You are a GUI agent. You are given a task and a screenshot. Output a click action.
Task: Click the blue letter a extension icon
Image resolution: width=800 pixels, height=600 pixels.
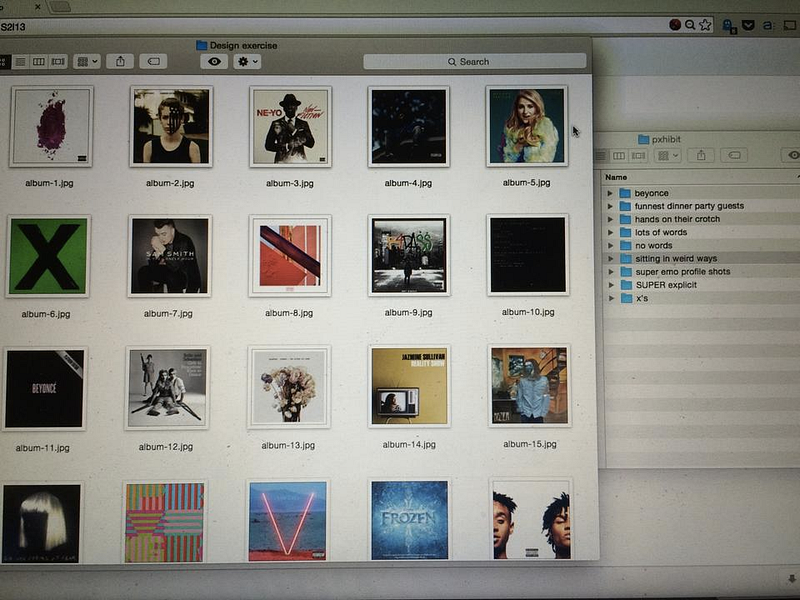tap(768, 24)
